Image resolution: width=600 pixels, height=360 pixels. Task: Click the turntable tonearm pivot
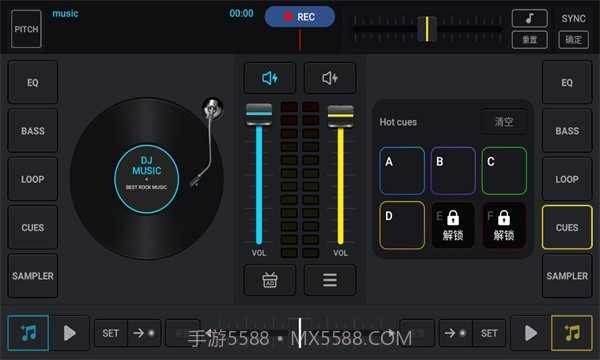(x=213, y=108)
